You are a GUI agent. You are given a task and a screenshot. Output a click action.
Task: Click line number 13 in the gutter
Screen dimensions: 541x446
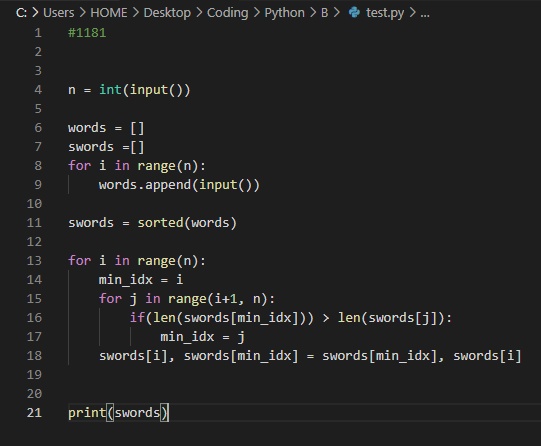click(x=34, y=260)
